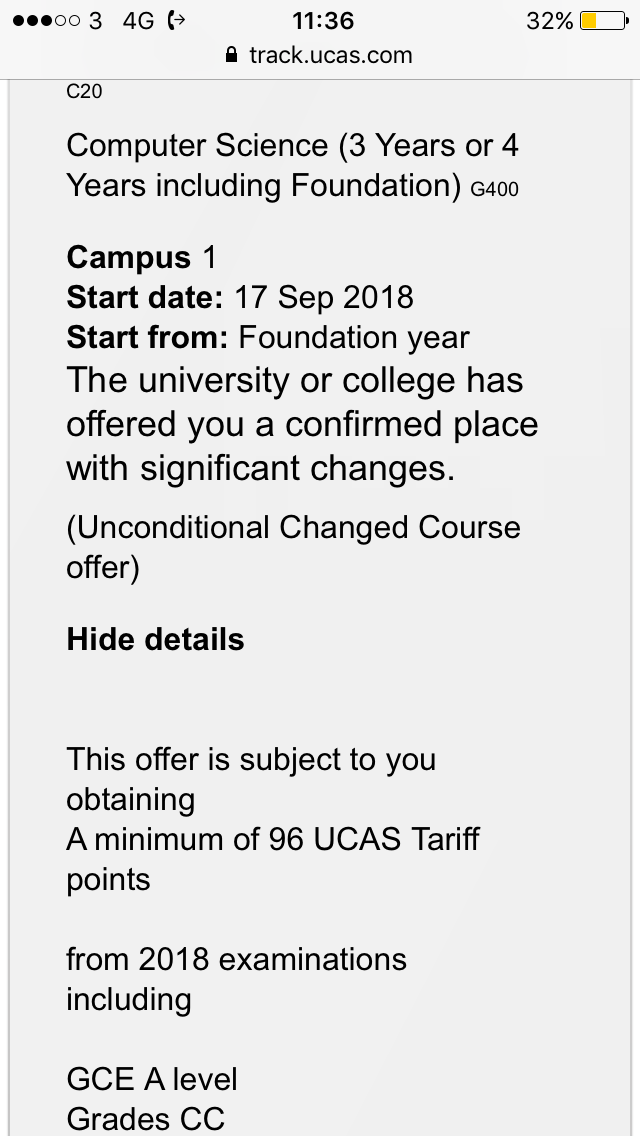Image resolution: width=640 pixels, height=1136 pixels.
Task: Tap the GCE A level text
Action: [151, 1079]
